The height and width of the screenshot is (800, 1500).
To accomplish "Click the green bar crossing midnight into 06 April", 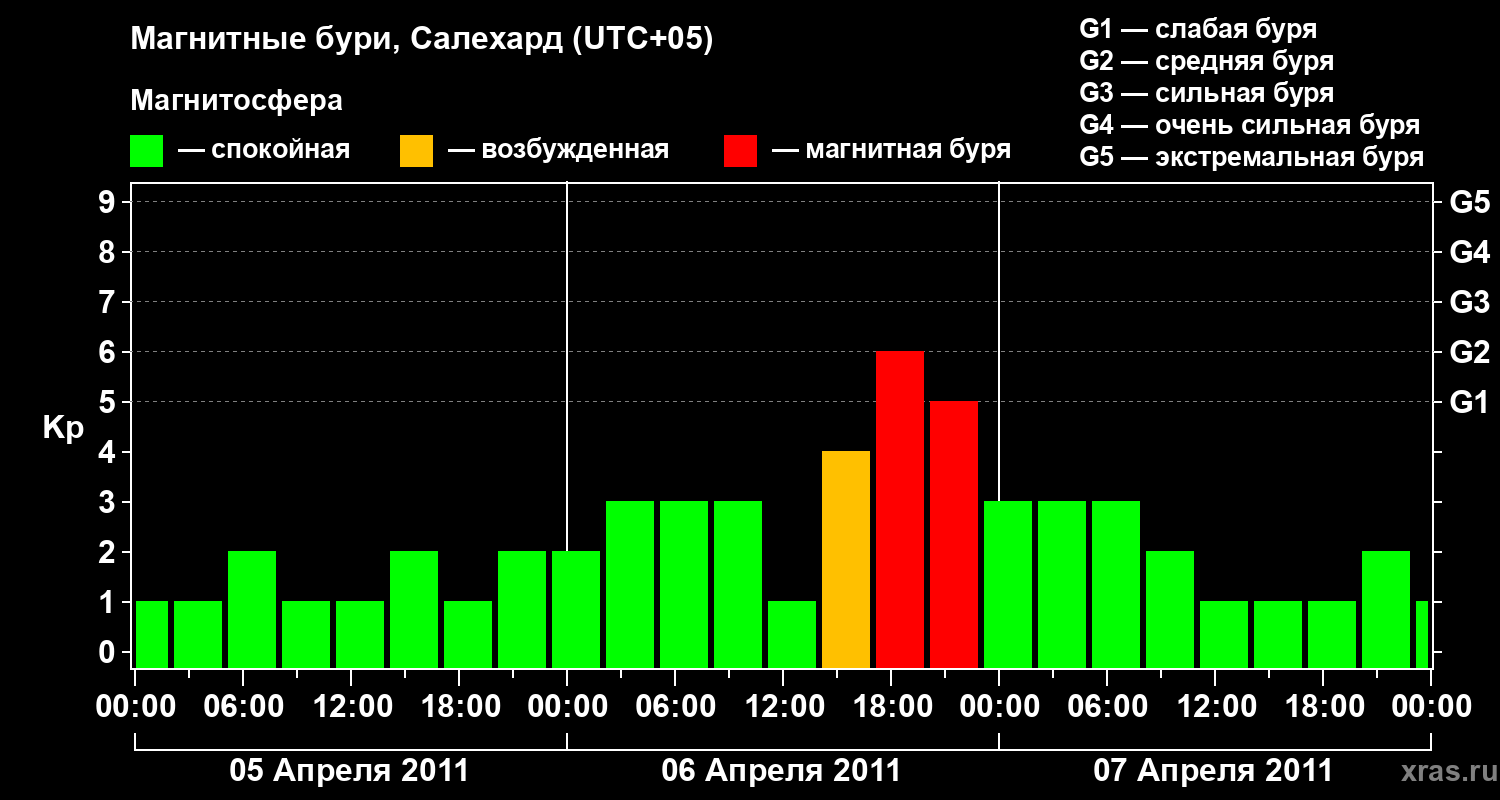I will click(576, 610).
